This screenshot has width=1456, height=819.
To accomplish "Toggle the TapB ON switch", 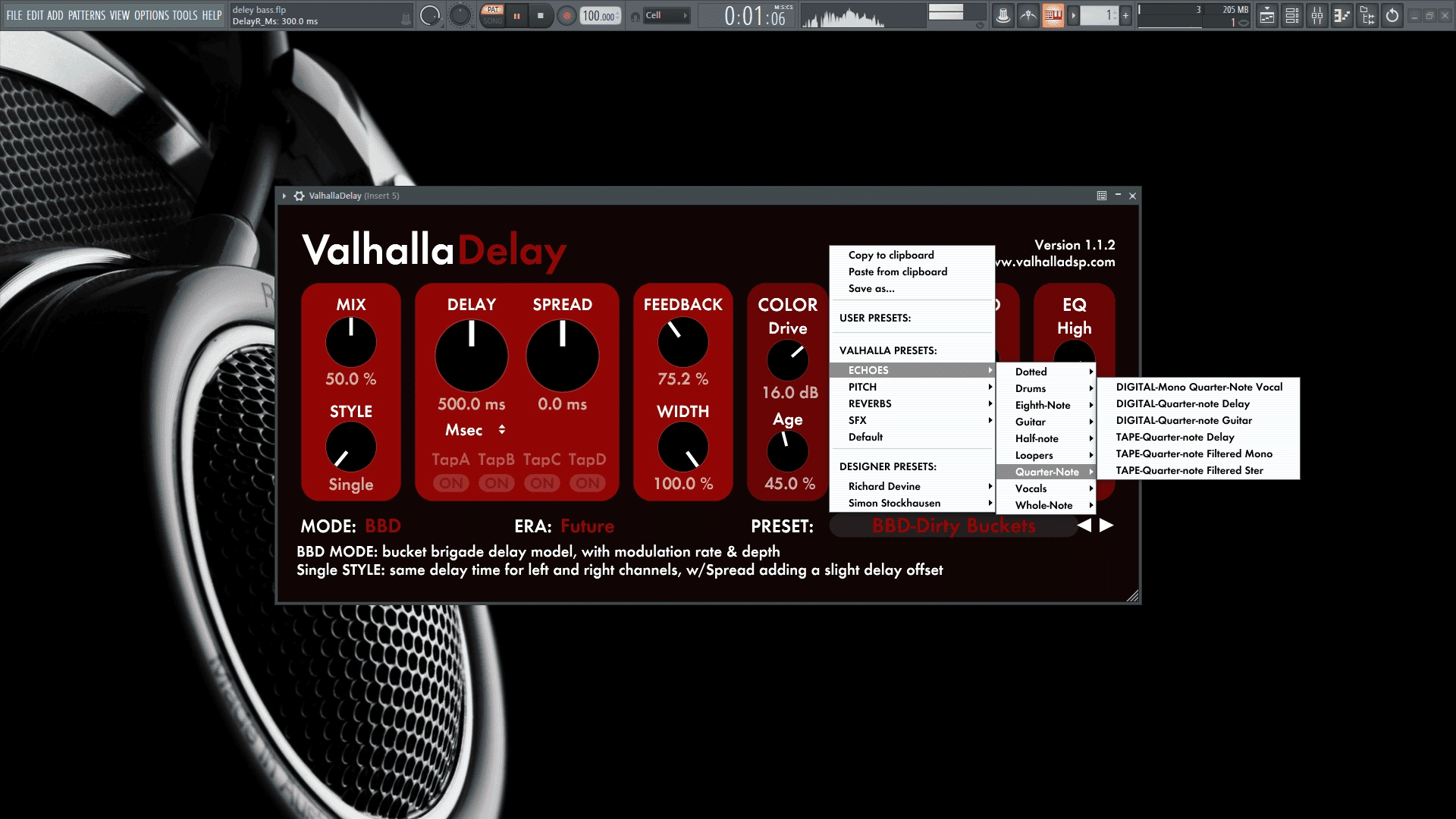I will (497, 483).
